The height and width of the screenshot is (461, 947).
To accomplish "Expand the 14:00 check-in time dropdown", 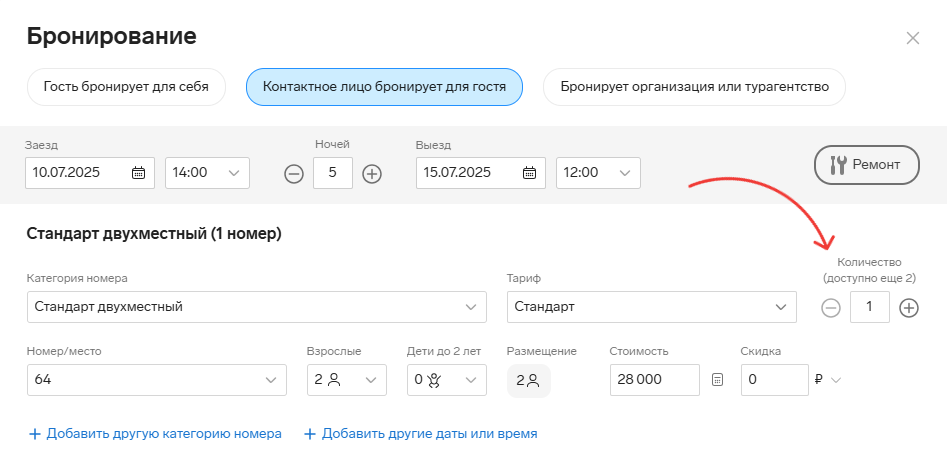I will (x=207, y=173).
